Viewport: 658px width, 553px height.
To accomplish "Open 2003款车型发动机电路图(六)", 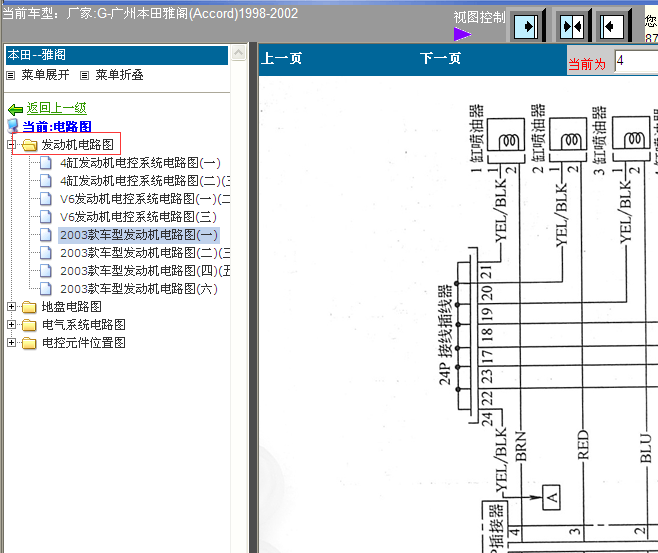I will [139, 289].
